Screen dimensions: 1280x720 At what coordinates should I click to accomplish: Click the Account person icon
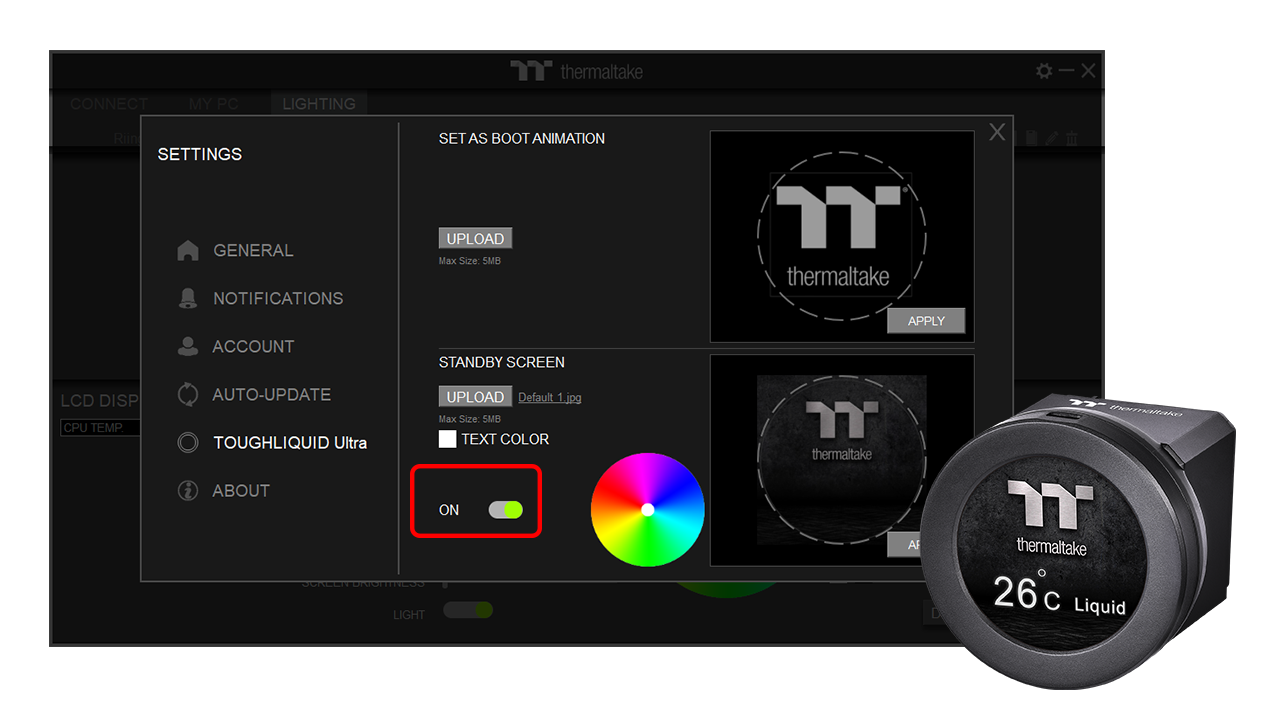[188, 346]
